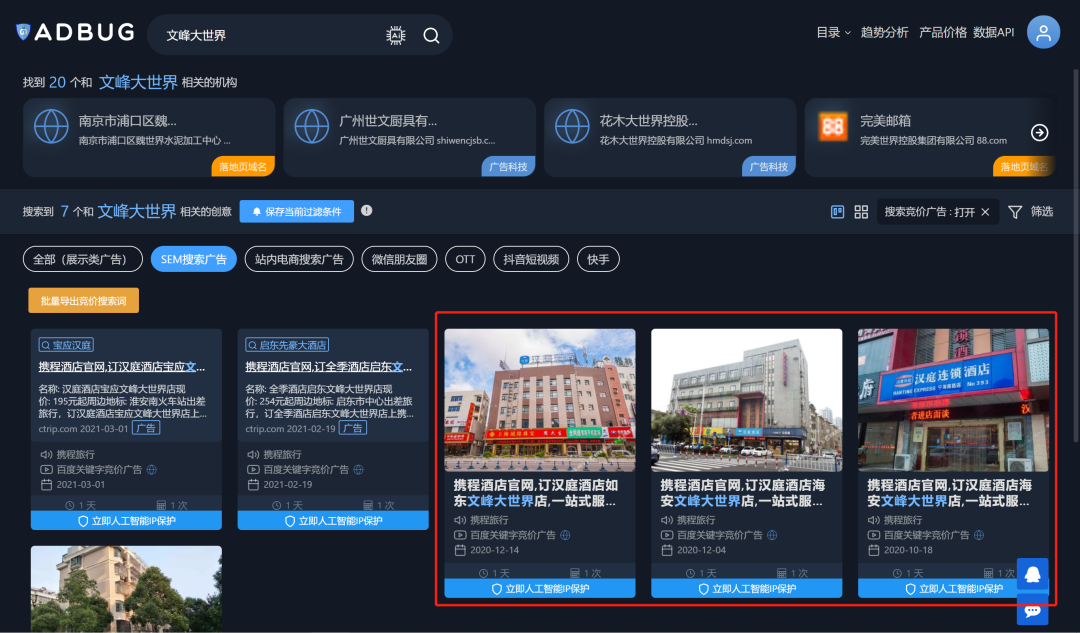The width and height of the screenshot is (1080, 633).
Task: Click the orange 88 logo of 完美邮箱
Action: [x=833, y=127]
